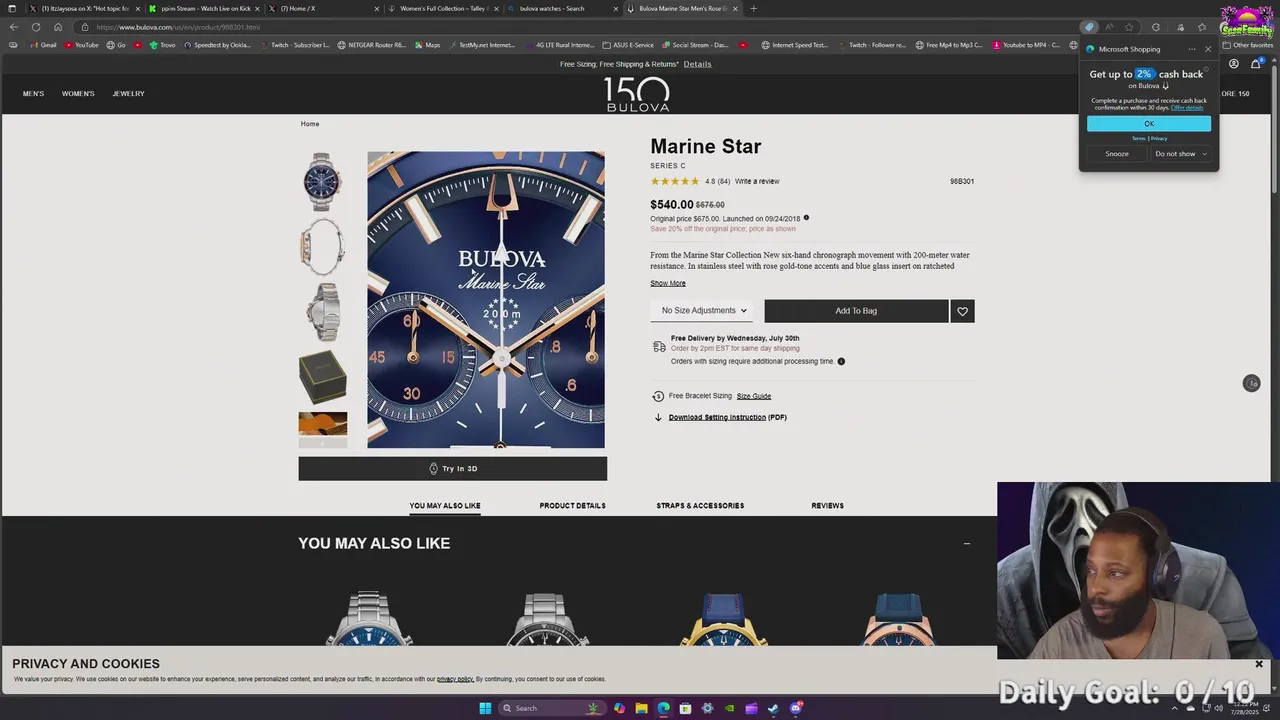Select bracelet back view thumbnail
1280x720 pixels.
[x=322, y=312]
